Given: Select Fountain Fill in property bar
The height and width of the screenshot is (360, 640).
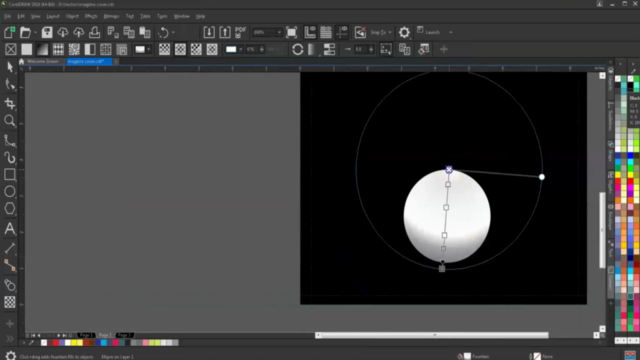Looking at the screenshot, I should pyautogui.click(x=42, y=49).
